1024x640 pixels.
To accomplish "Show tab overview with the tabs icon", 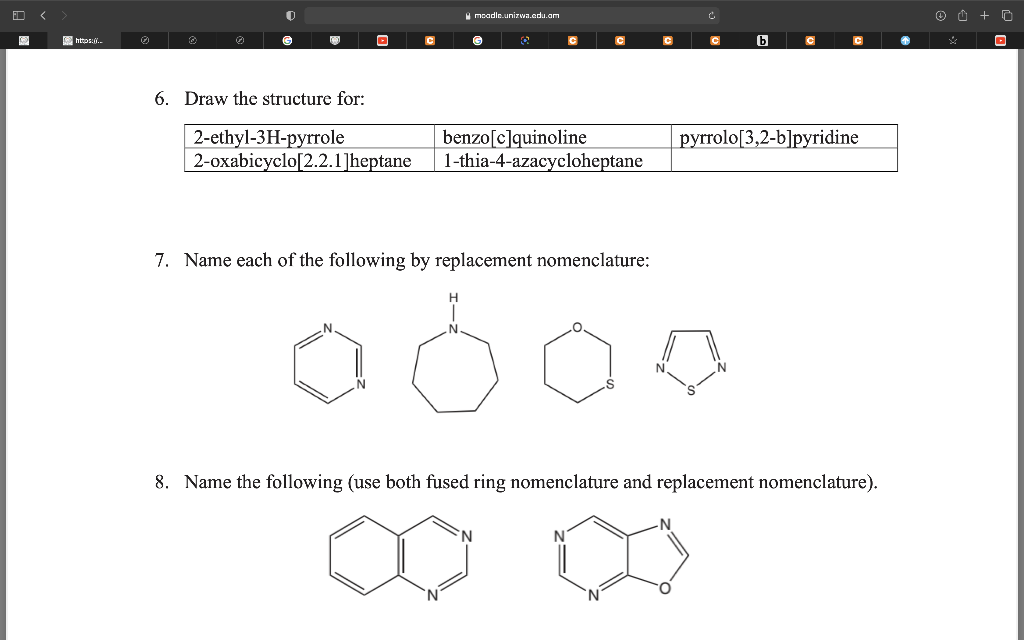I will 1005,15.
